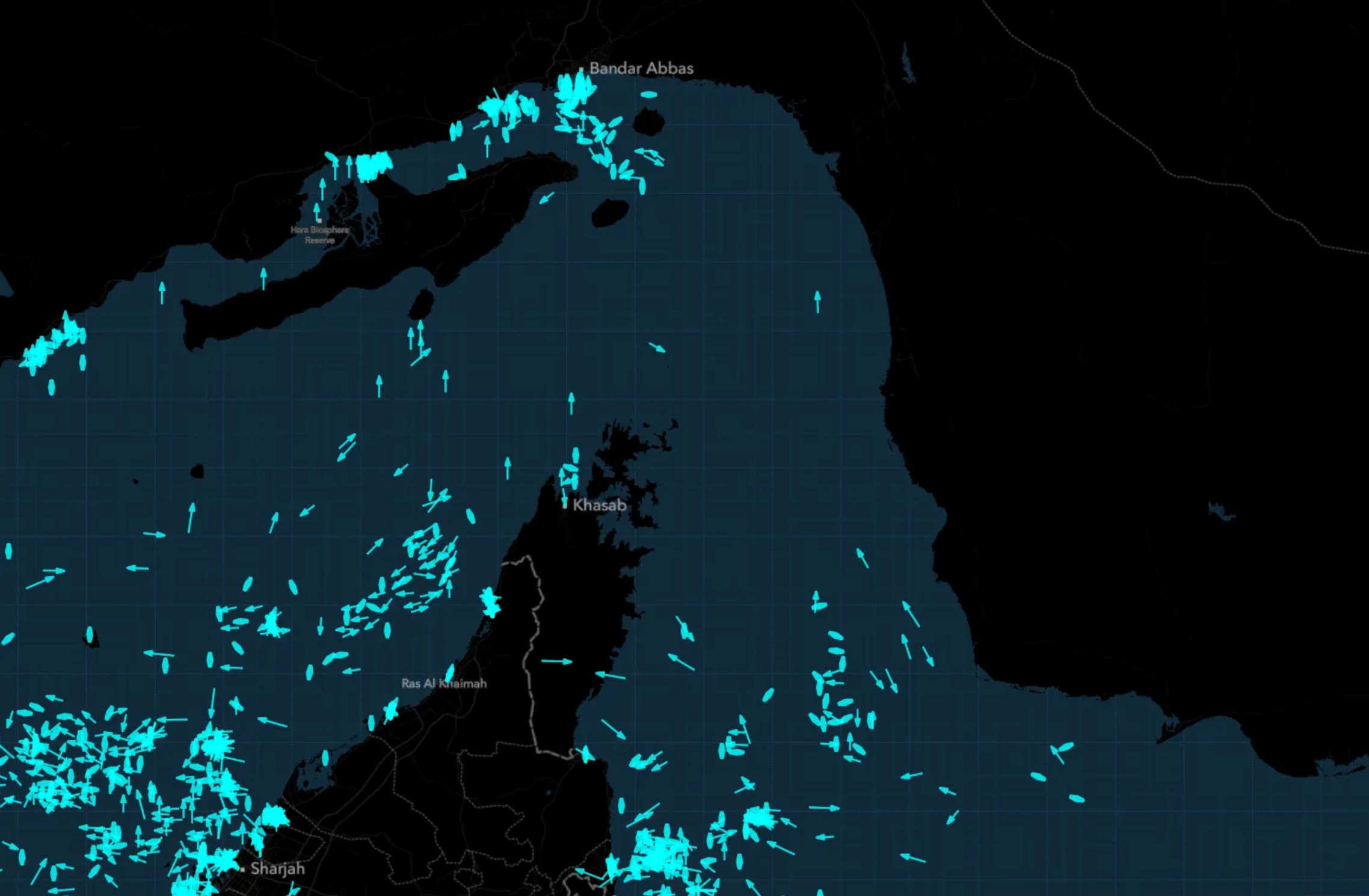Click oval vessel marker east of Bandar Abbas
Image resolution: width=1369 pixels, height=896 pixels.
(x=649, y=94)
